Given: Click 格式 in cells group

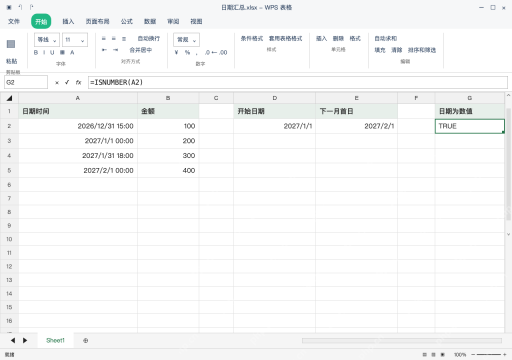Looking at the screenshot, I should [x=355, y=38].
